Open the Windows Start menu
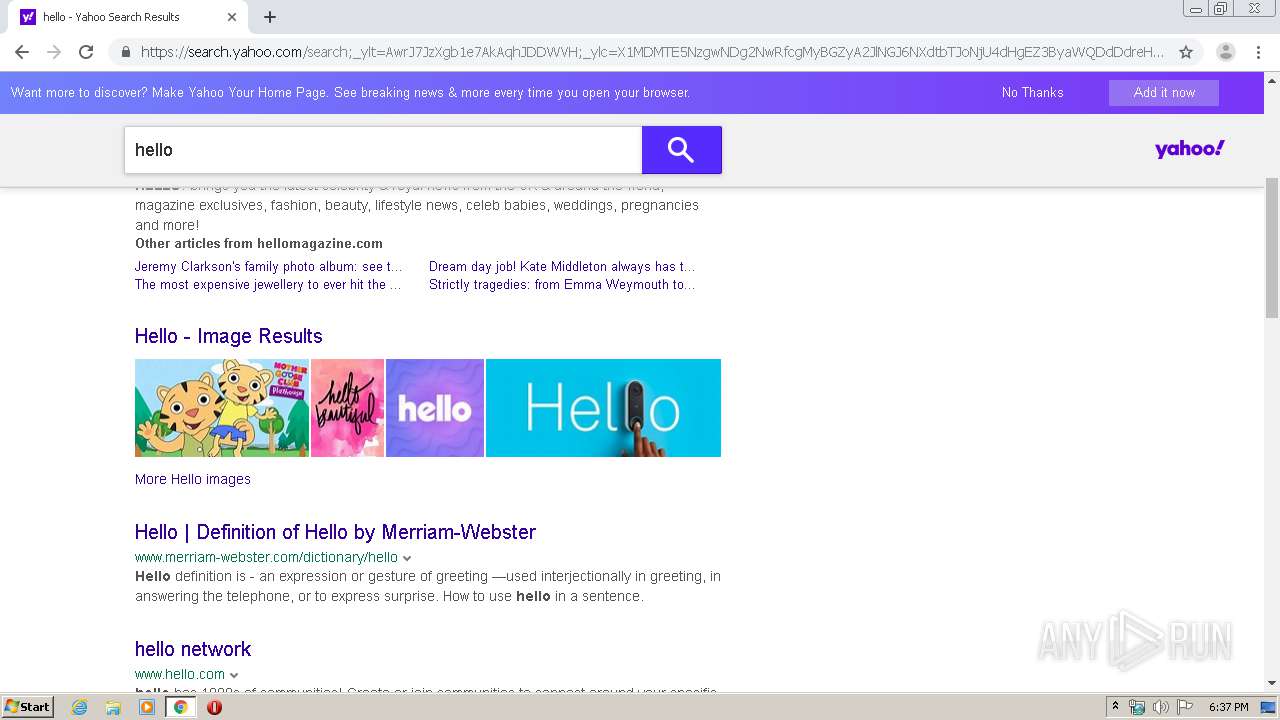 tap(27, 706)
